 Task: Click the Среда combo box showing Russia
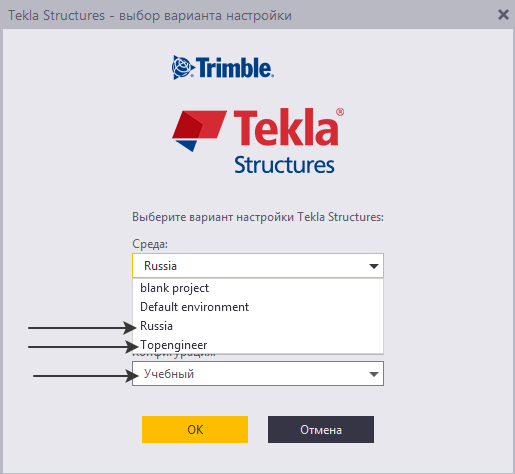pyautogui.click(x=258, y=266)
